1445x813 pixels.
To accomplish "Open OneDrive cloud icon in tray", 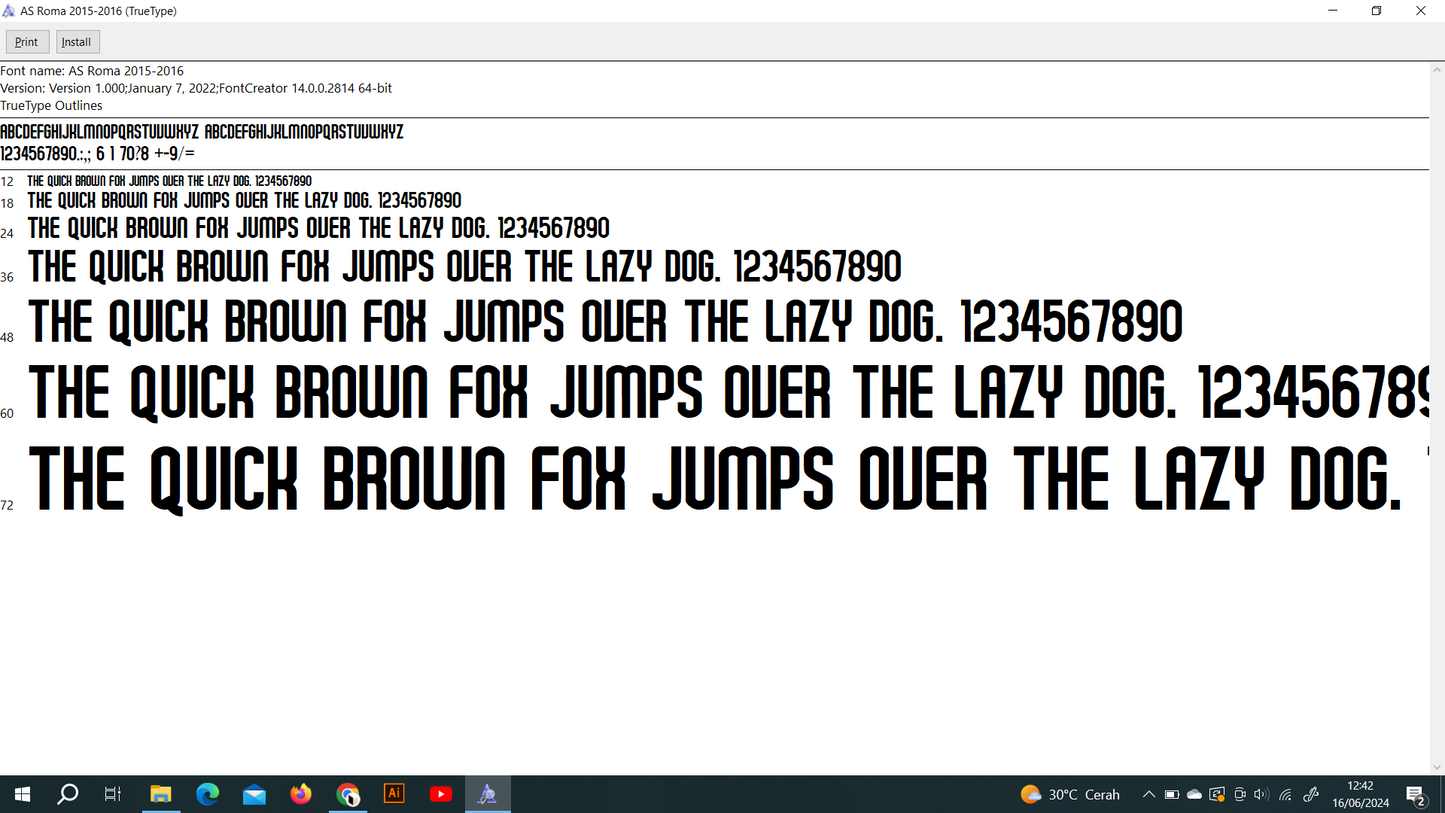I will [1194, 795].
